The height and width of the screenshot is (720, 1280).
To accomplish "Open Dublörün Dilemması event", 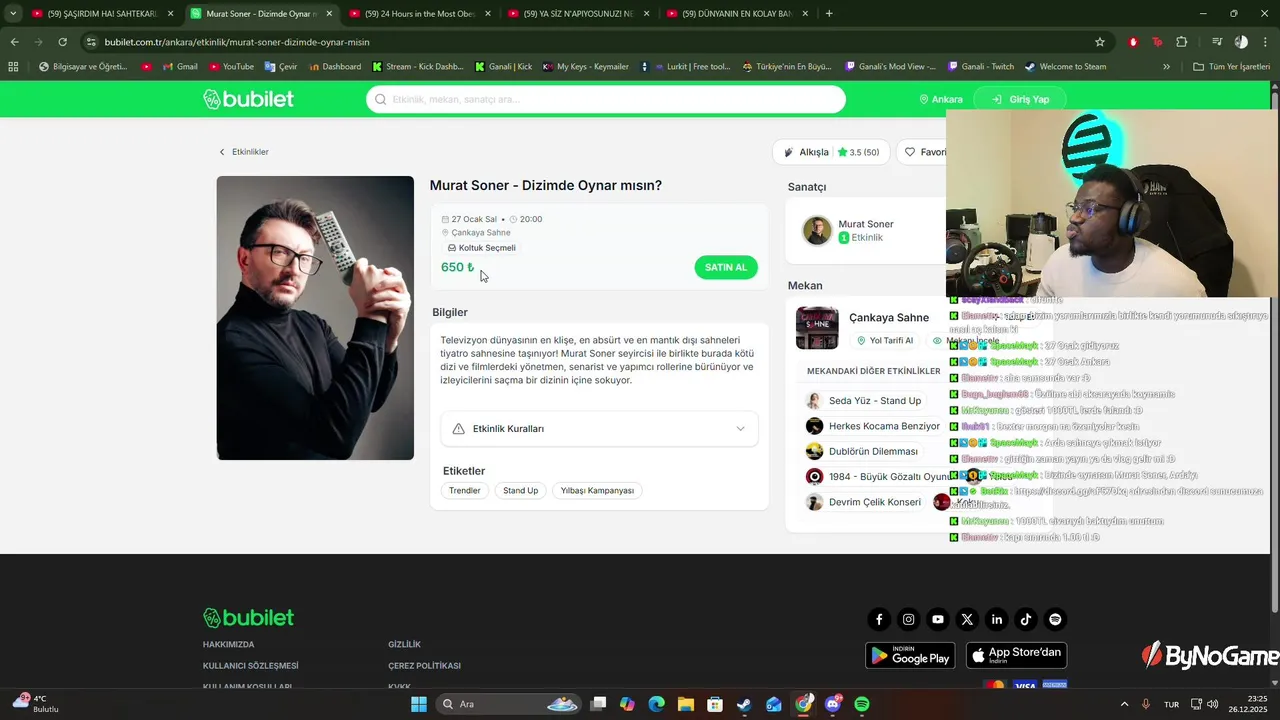I will coord(862,451).
